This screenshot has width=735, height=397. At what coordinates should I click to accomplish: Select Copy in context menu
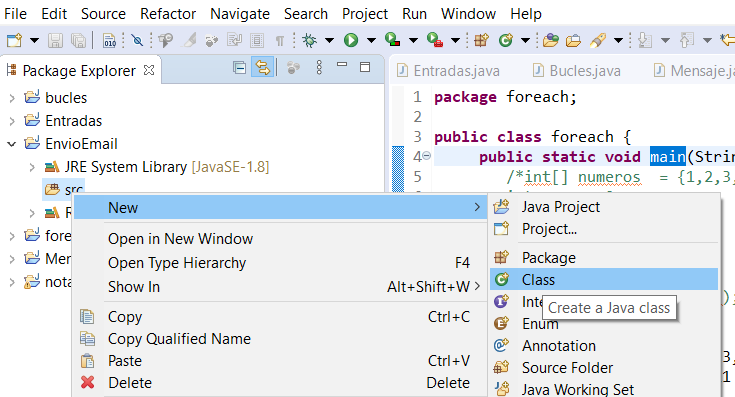click(x=280, y=317)
